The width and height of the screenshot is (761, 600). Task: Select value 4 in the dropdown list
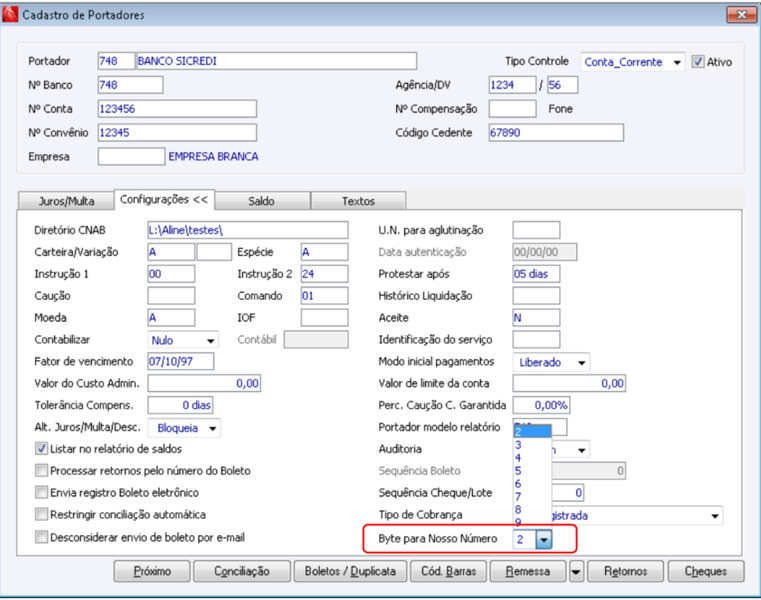(x=532, y=458)
